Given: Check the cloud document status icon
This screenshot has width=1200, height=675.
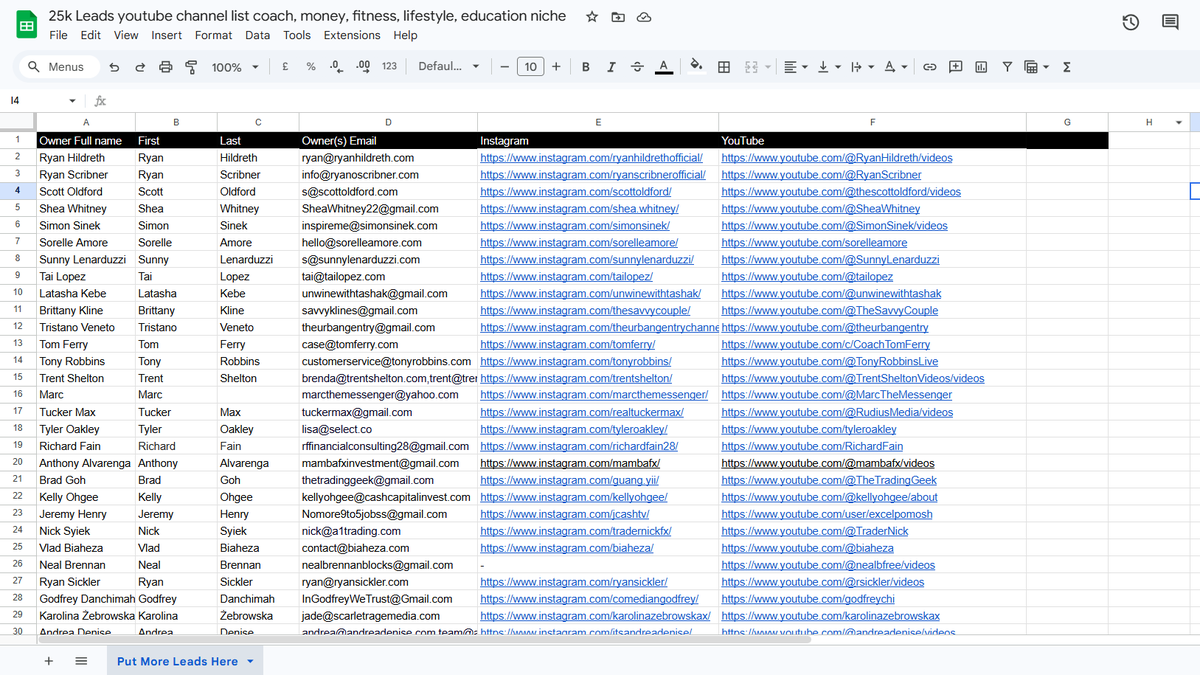Looking at the screenshot, I should click(645, 17).
